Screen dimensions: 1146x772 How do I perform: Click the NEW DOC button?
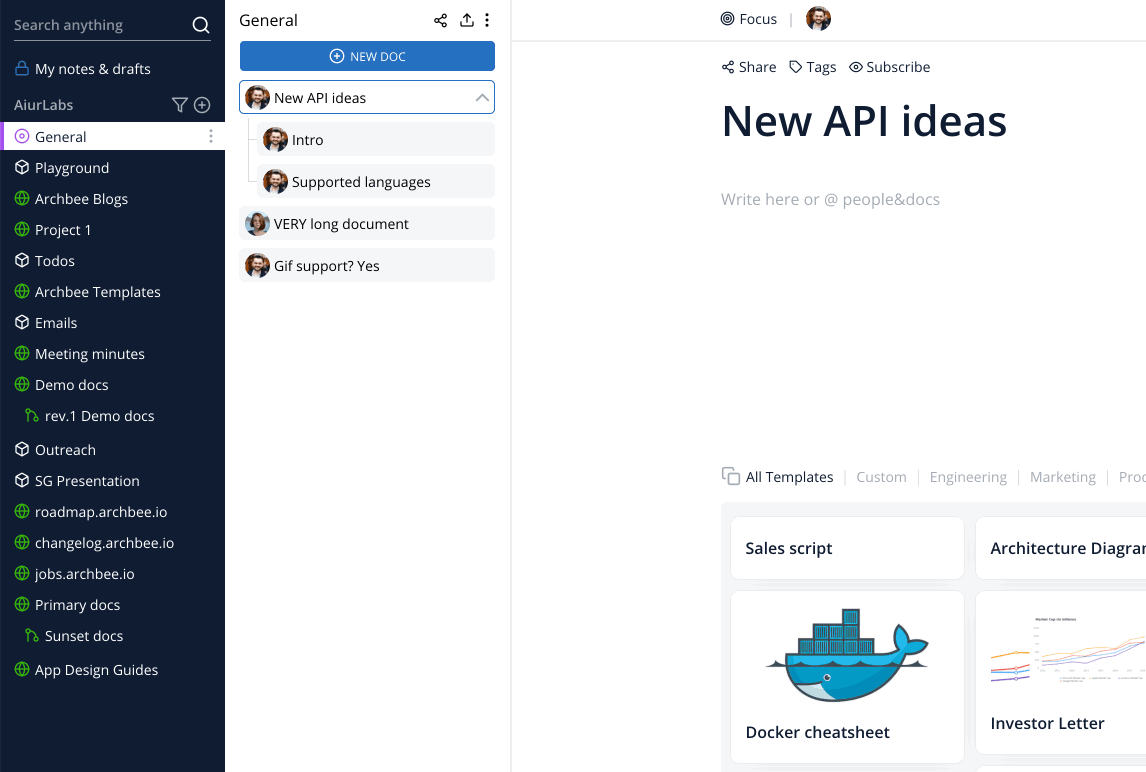367,56
